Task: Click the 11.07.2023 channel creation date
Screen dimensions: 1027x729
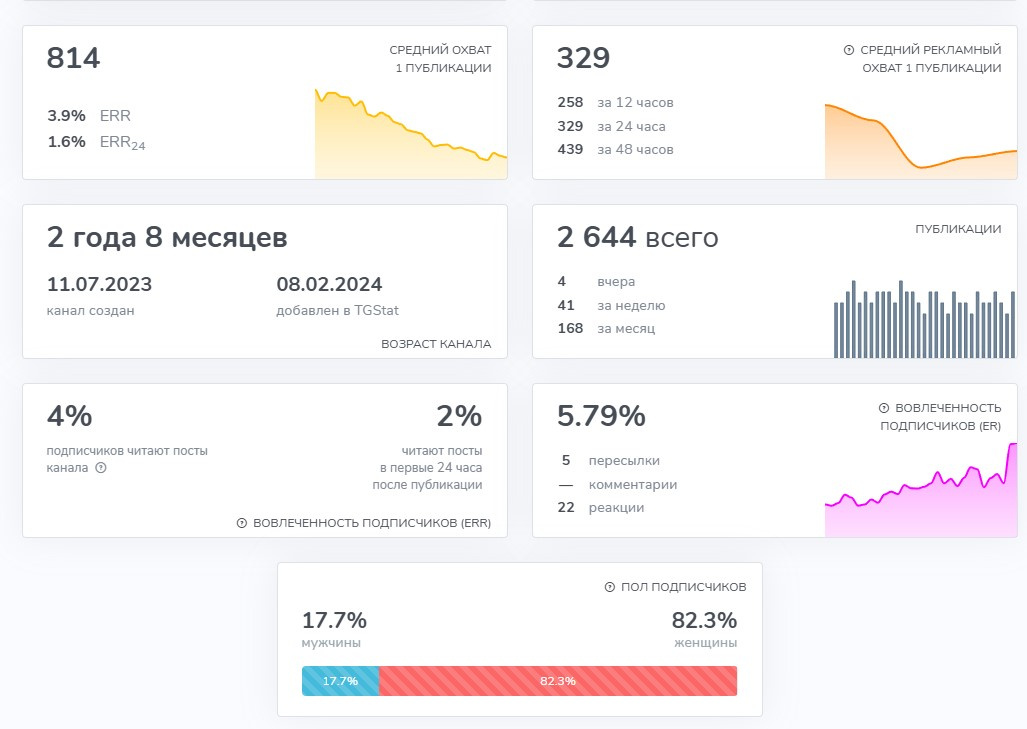Action: point(100,284)
